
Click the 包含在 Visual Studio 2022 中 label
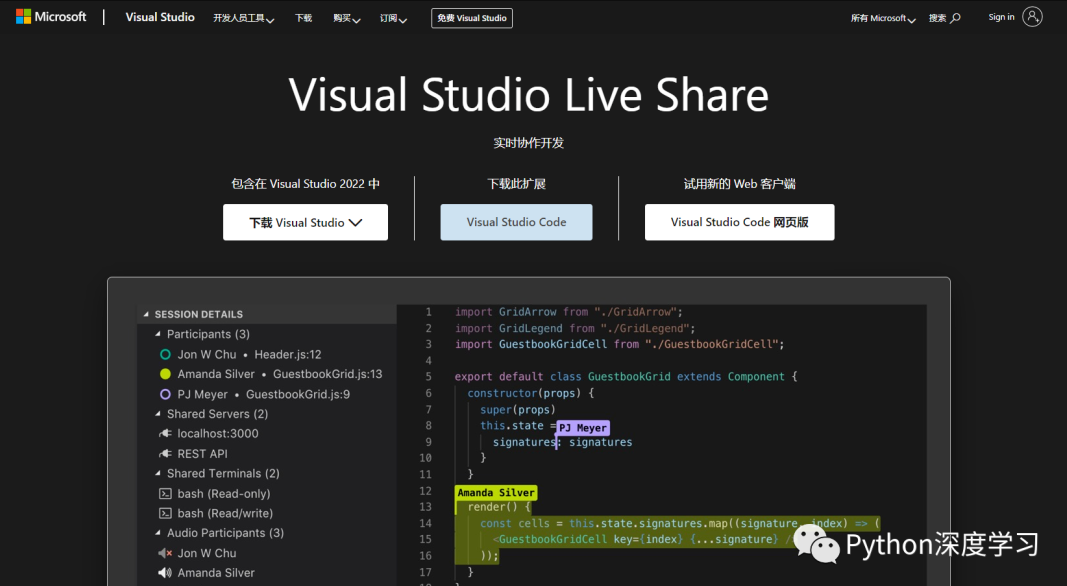click(x=306, y=184)
